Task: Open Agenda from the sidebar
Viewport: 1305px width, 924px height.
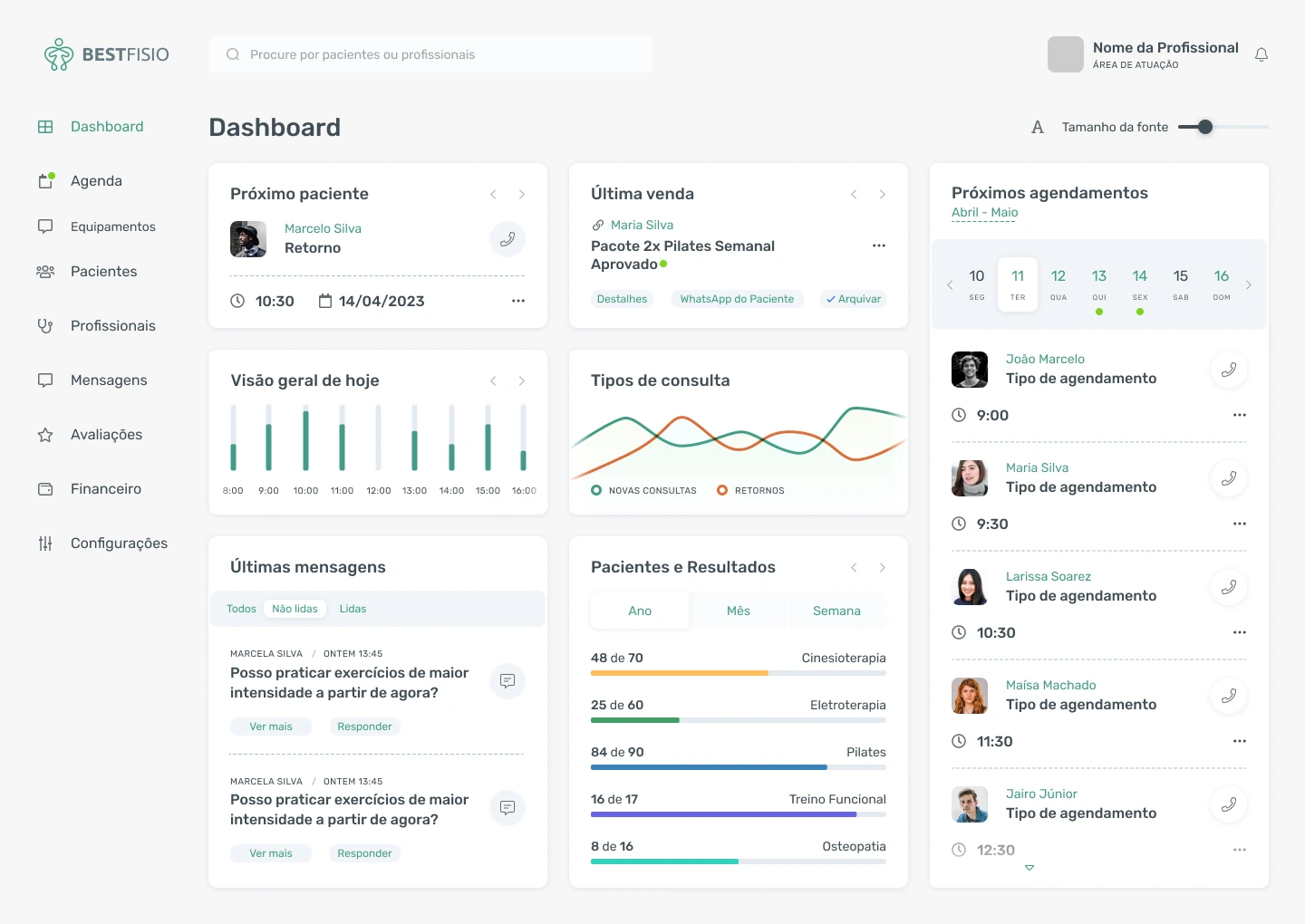Action: pos(96,181)
